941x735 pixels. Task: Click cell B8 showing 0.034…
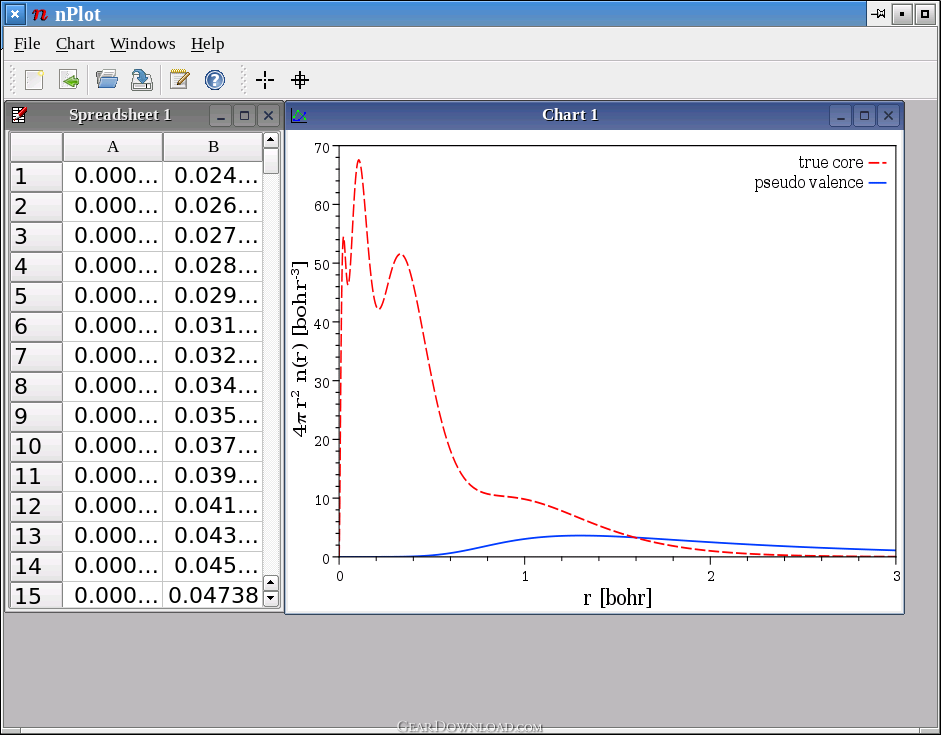point(213,386)
